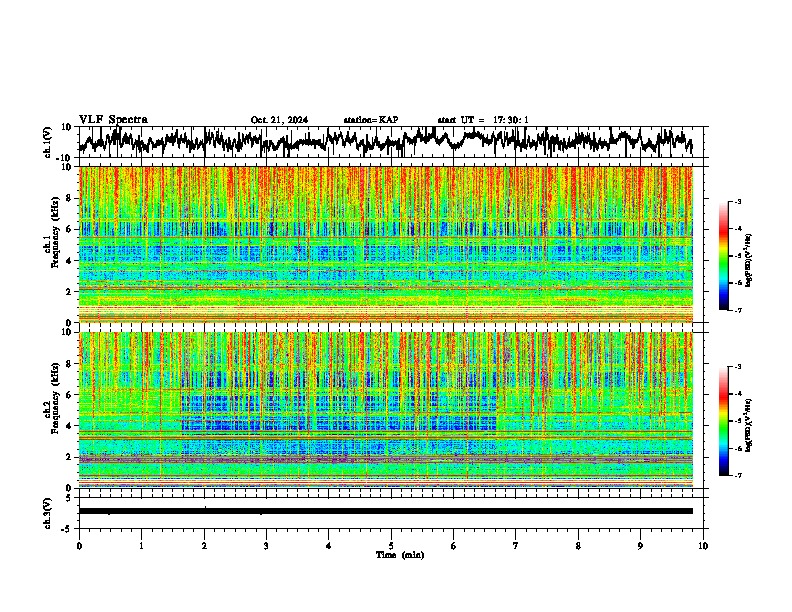Click the -7 label on ch.2 color bar

tap(737, 475)
